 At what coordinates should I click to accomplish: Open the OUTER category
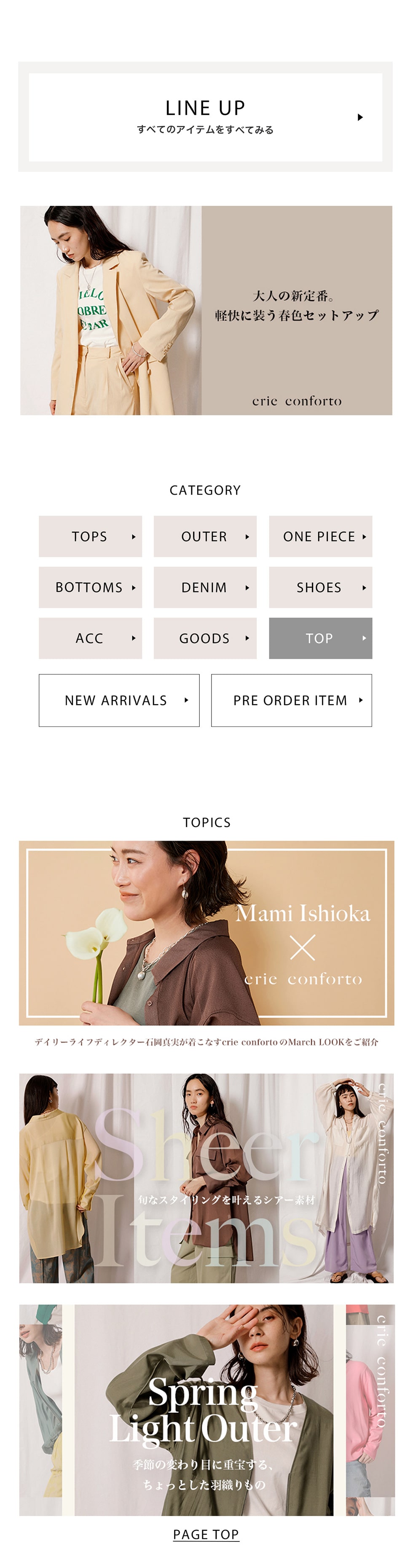coord(205,536)
